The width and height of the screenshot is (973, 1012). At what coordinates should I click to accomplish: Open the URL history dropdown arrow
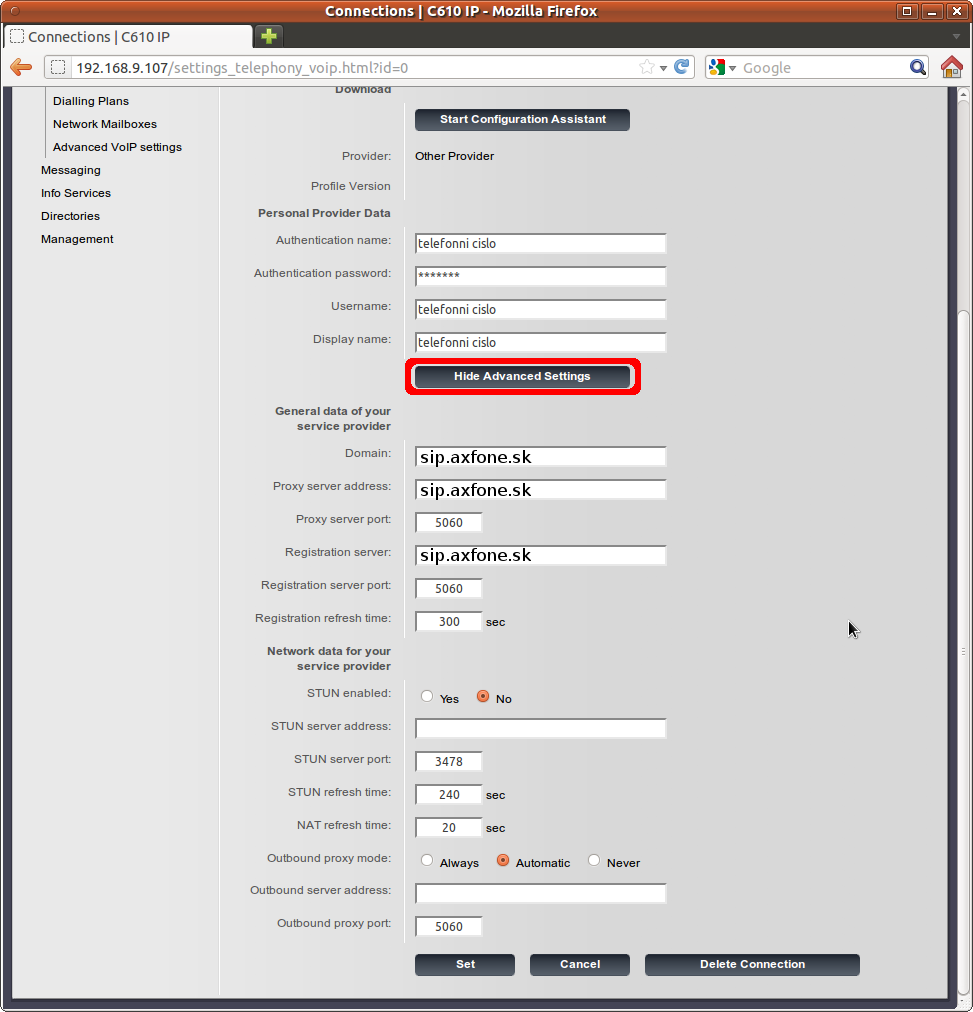coord(664,68)
